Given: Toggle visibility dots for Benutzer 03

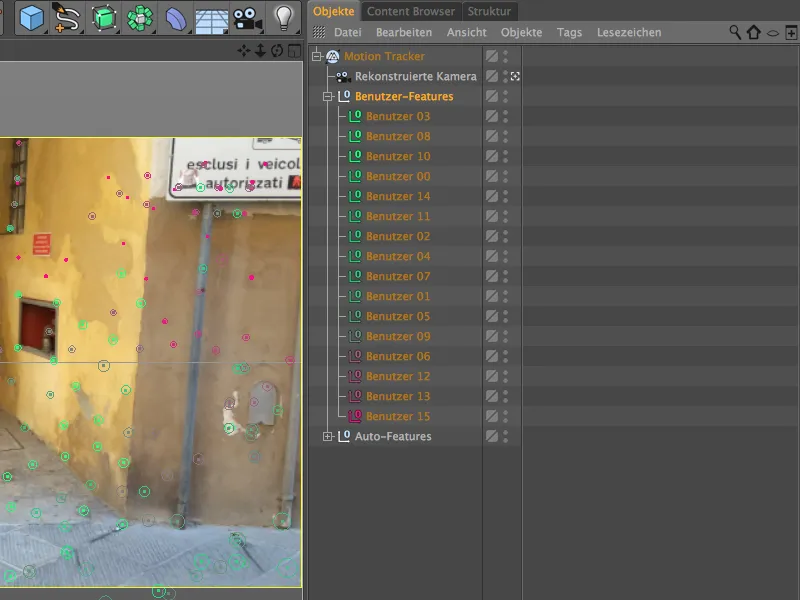Looking at the screenshot, I should point(506,116).
